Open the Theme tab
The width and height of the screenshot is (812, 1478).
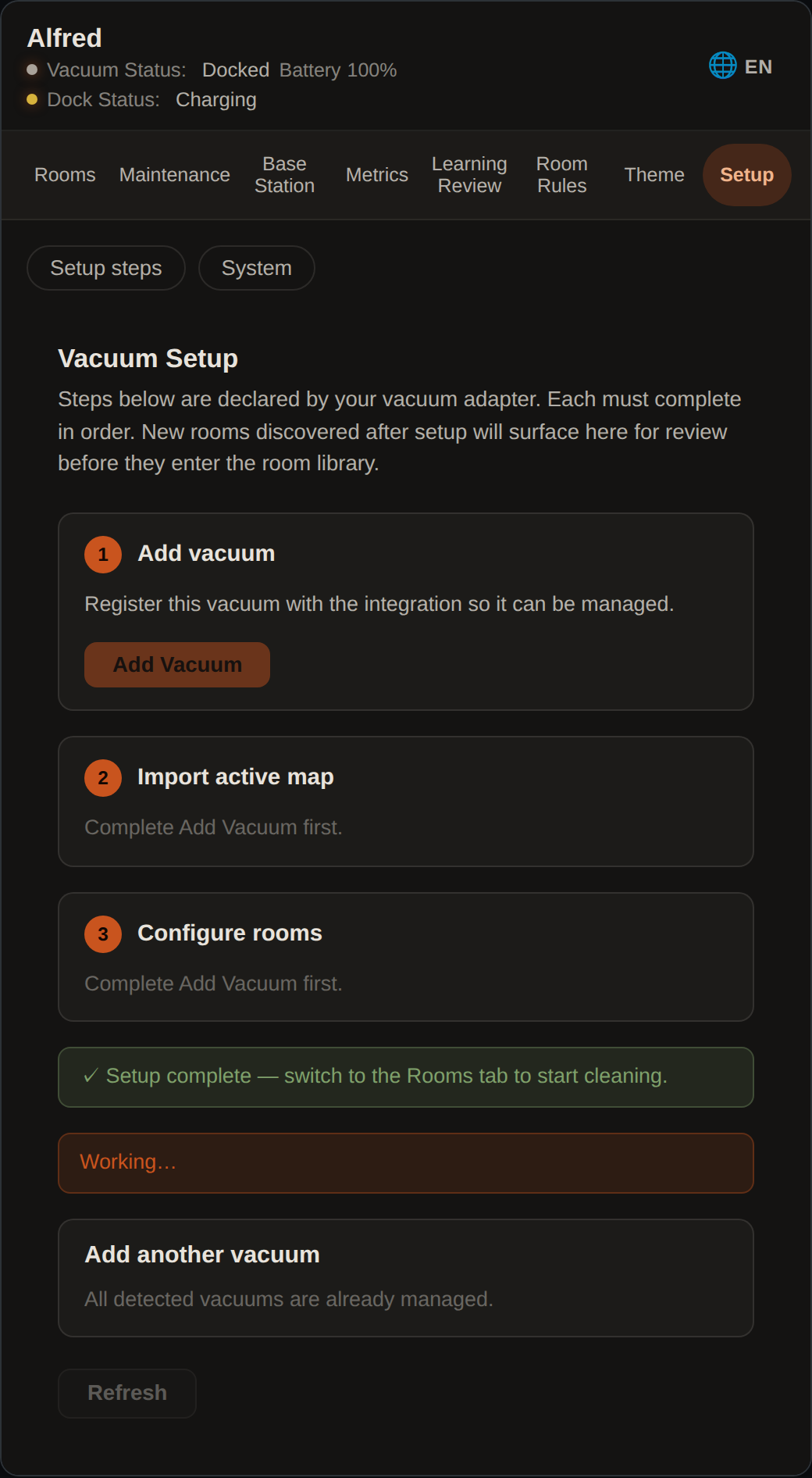pyautogui.click(x=654, y=175)
